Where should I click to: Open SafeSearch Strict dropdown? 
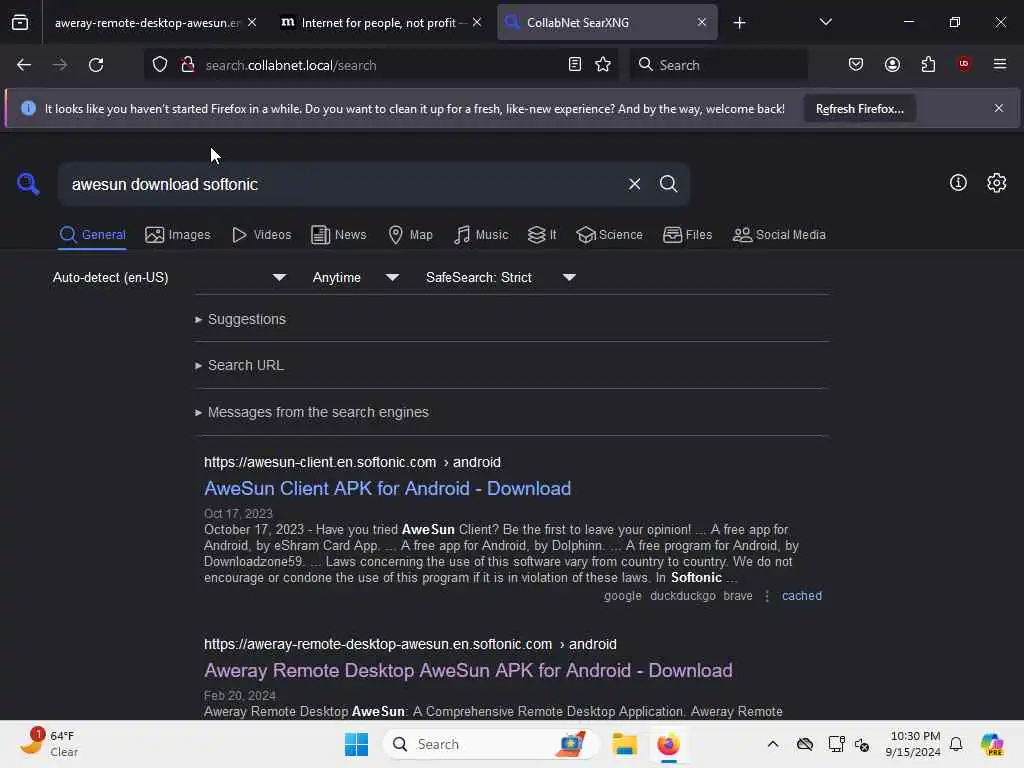[501, 278]
